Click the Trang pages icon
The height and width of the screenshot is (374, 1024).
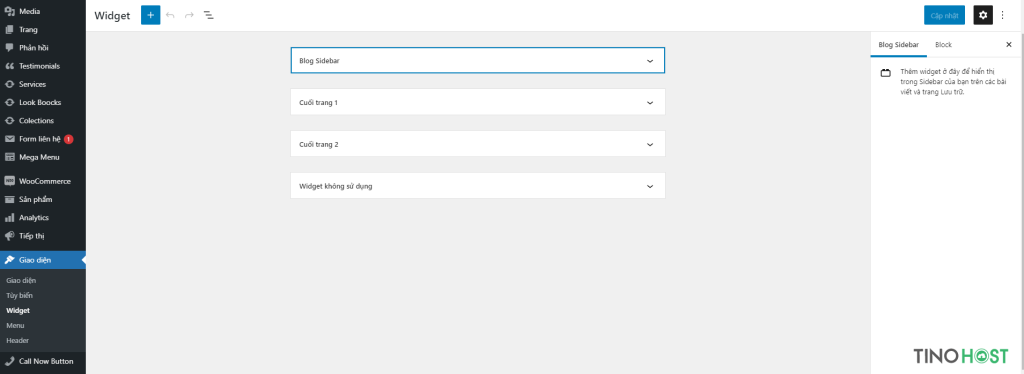(x=9, y=29)
